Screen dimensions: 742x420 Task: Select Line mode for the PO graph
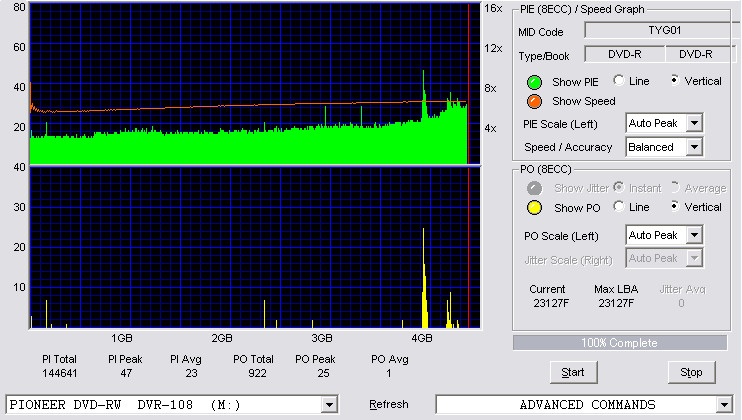[618, 206]
